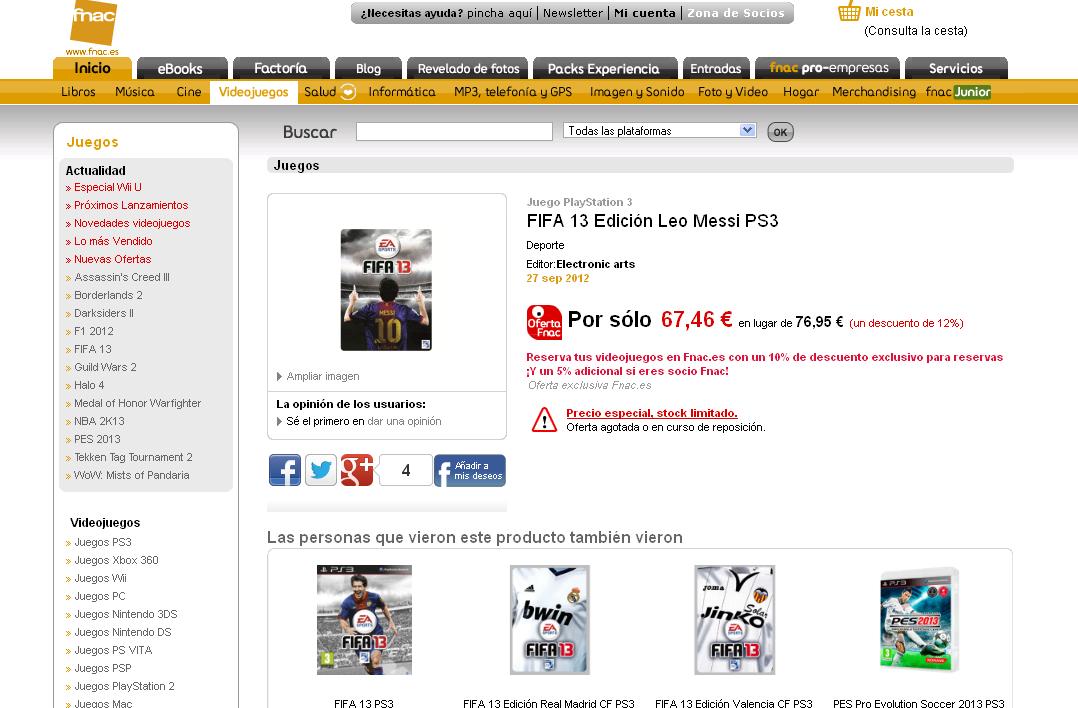Switch to Factoría tab
Image resolution: width=1078 pixels, height=708 pixels.
click(x=281, y=69)
